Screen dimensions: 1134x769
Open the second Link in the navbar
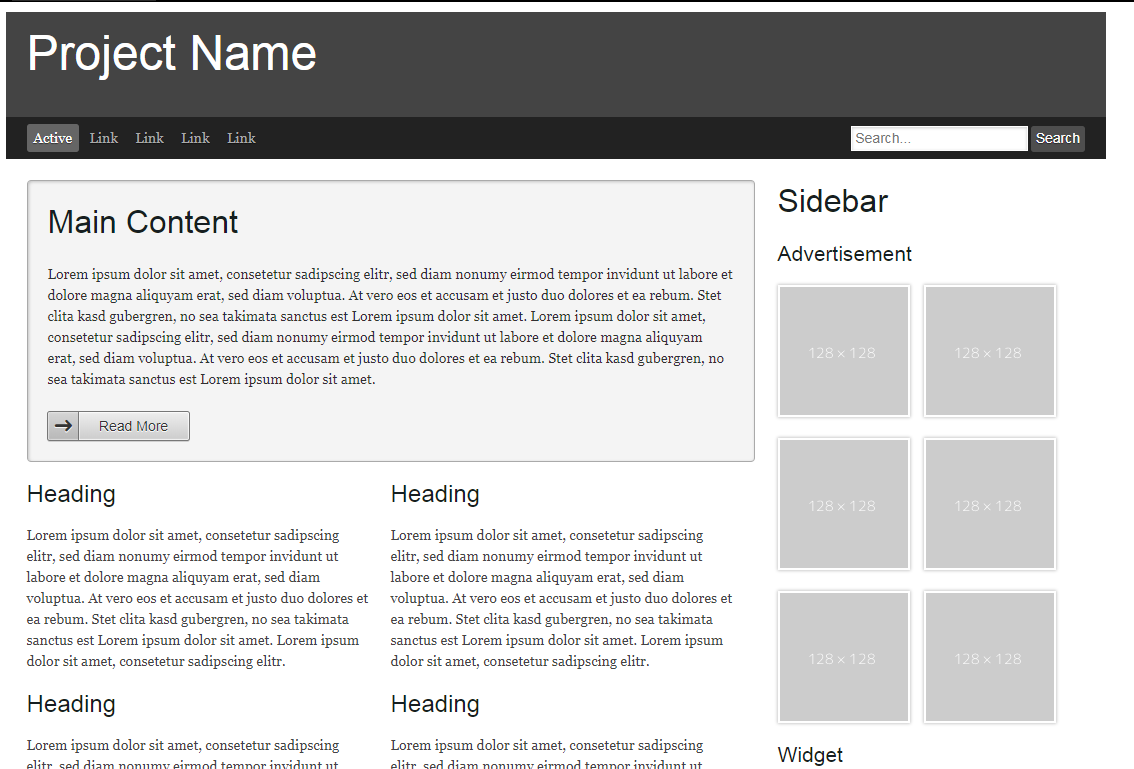(x=150, y=138)
